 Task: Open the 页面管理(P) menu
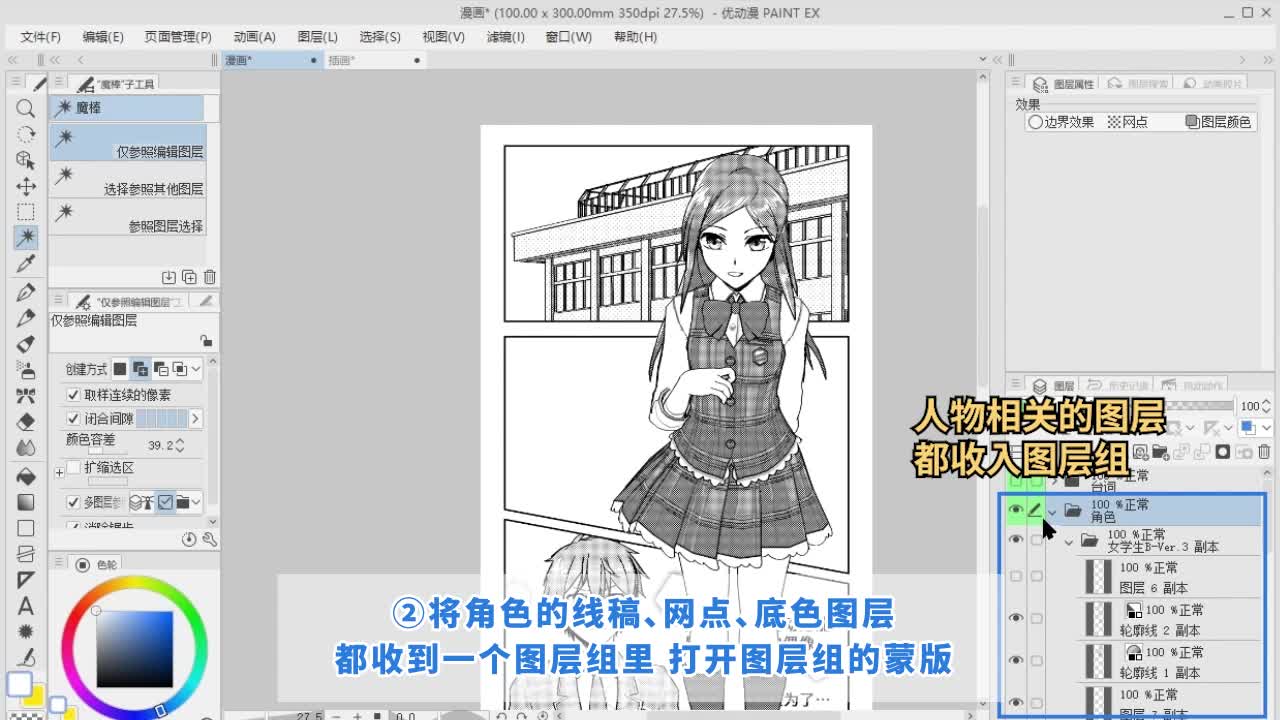click(178, 37)
